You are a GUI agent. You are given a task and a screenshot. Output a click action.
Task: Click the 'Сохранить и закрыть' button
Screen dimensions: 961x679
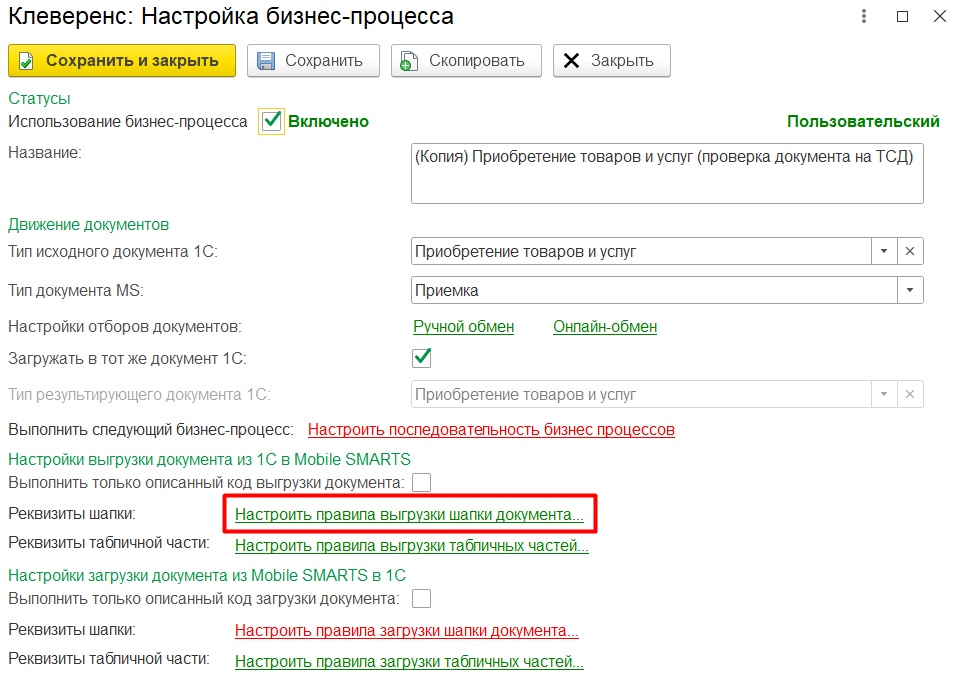(x=122, y=61)
